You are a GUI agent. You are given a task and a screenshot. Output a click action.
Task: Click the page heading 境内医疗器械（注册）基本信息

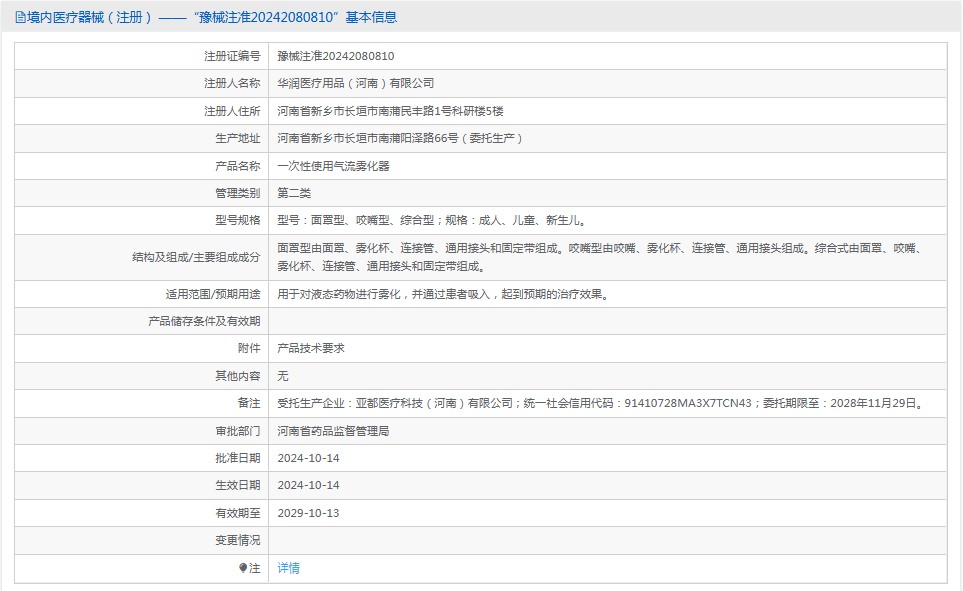212,17
